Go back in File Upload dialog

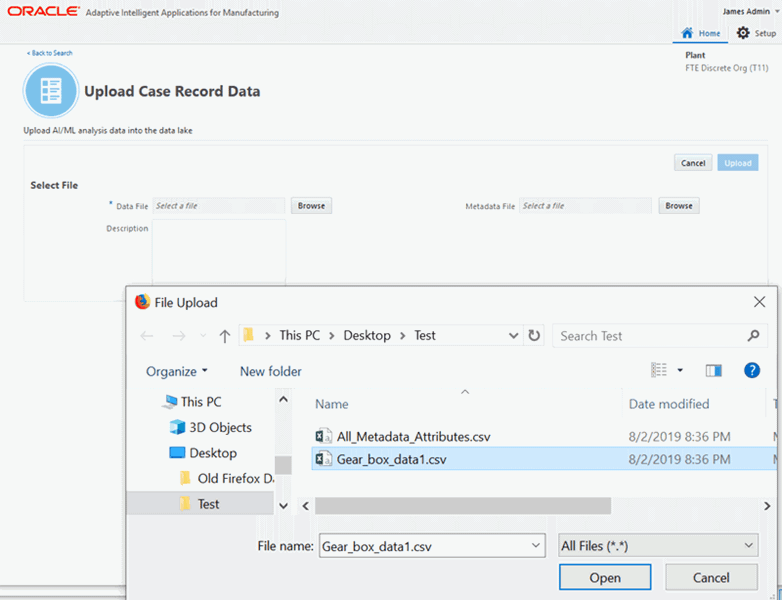pos(147,336)
